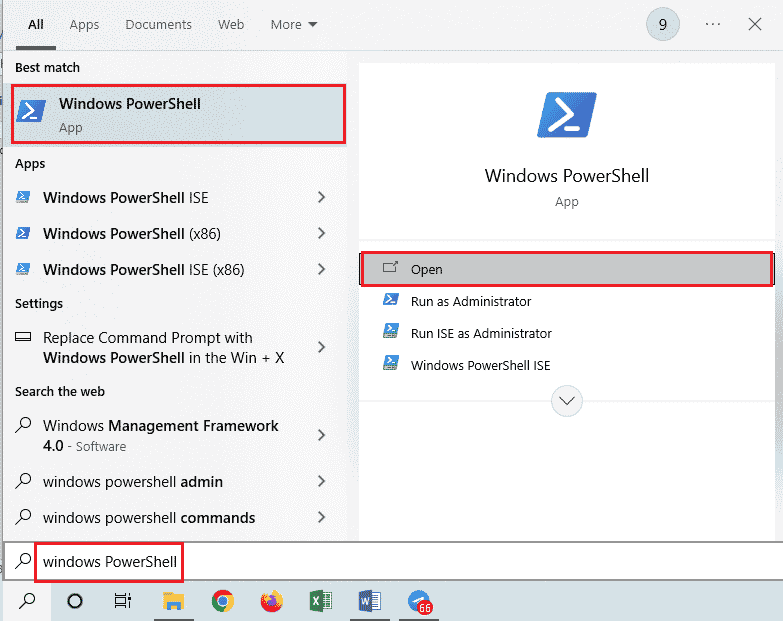
Task: Open the More filters dropdown
Action: (294, 24)
